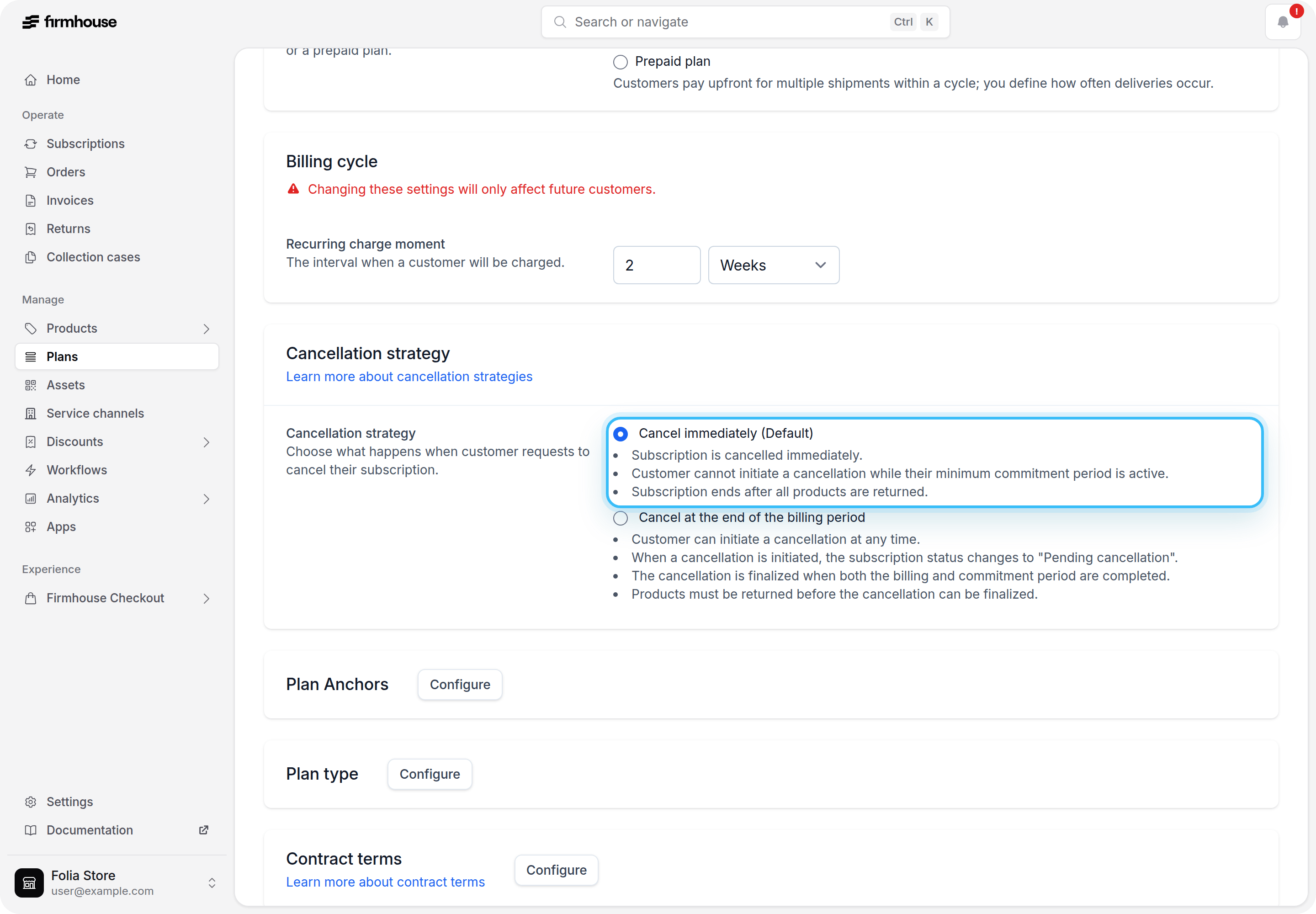The height and width of the screenshot is (914, 1316).
Task: Click Recurring charge moment label
Action: click(365, 244)
